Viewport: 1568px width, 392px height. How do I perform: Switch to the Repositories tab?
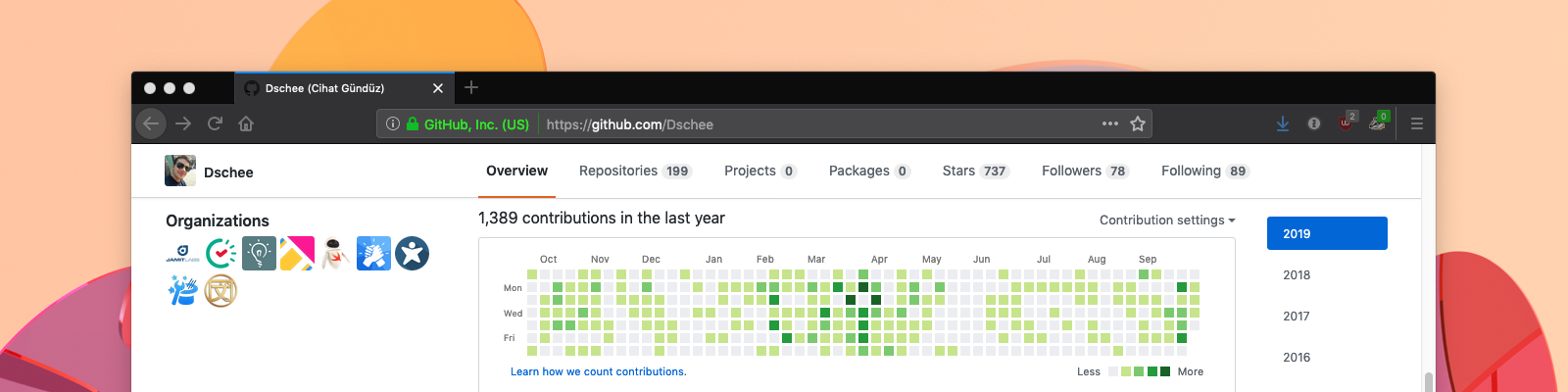(634, 171)
